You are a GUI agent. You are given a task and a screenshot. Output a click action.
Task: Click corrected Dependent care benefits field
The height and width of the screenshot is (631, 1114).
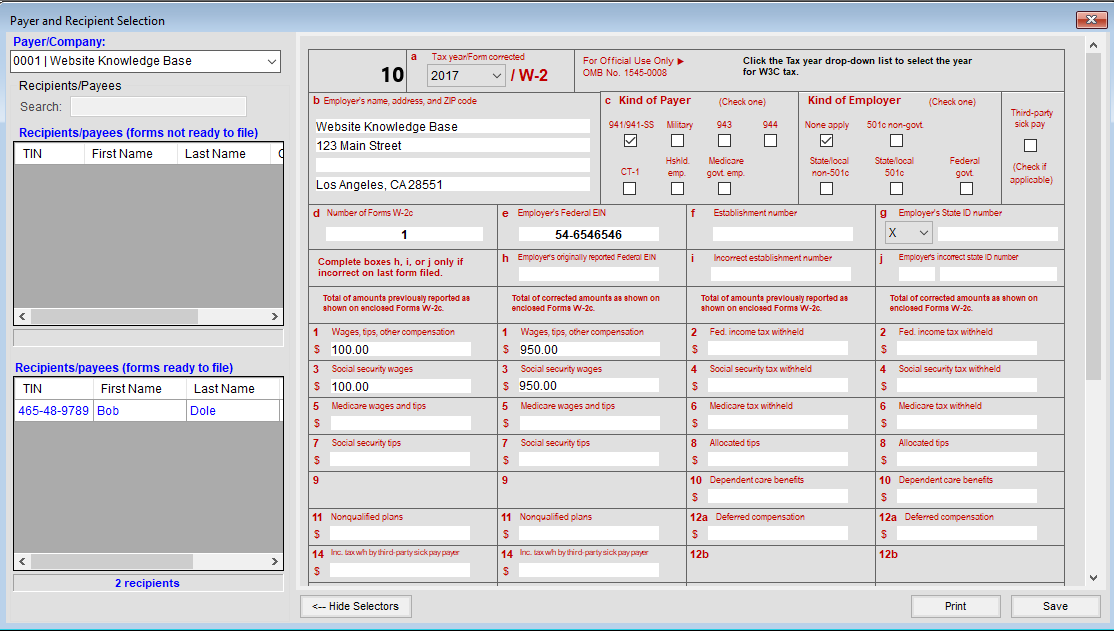[x=967, y=496]
